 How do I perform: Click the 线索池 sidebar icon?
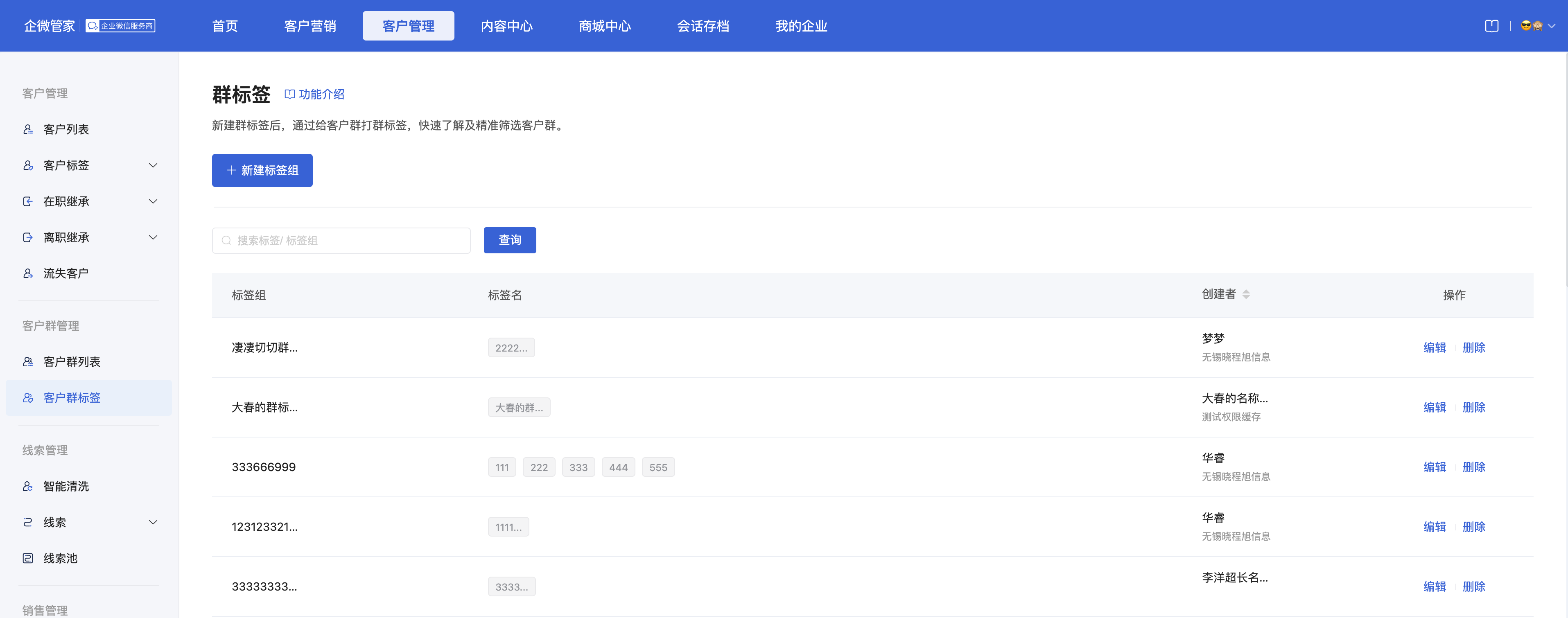click(28, 558)
